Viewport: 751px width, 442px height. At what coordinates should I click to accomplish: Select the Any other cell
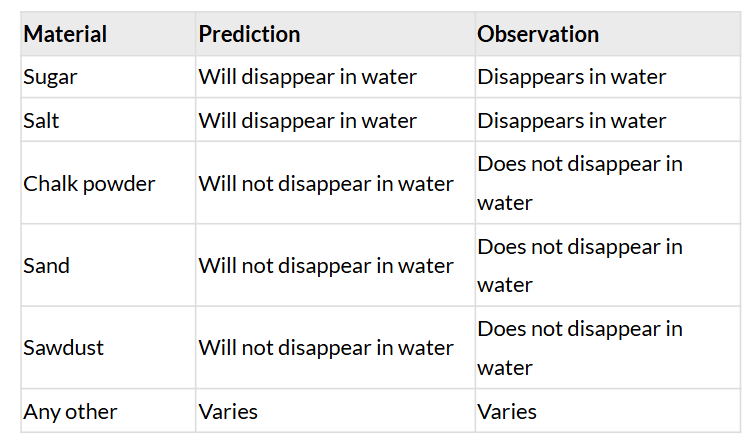[71, 411]
